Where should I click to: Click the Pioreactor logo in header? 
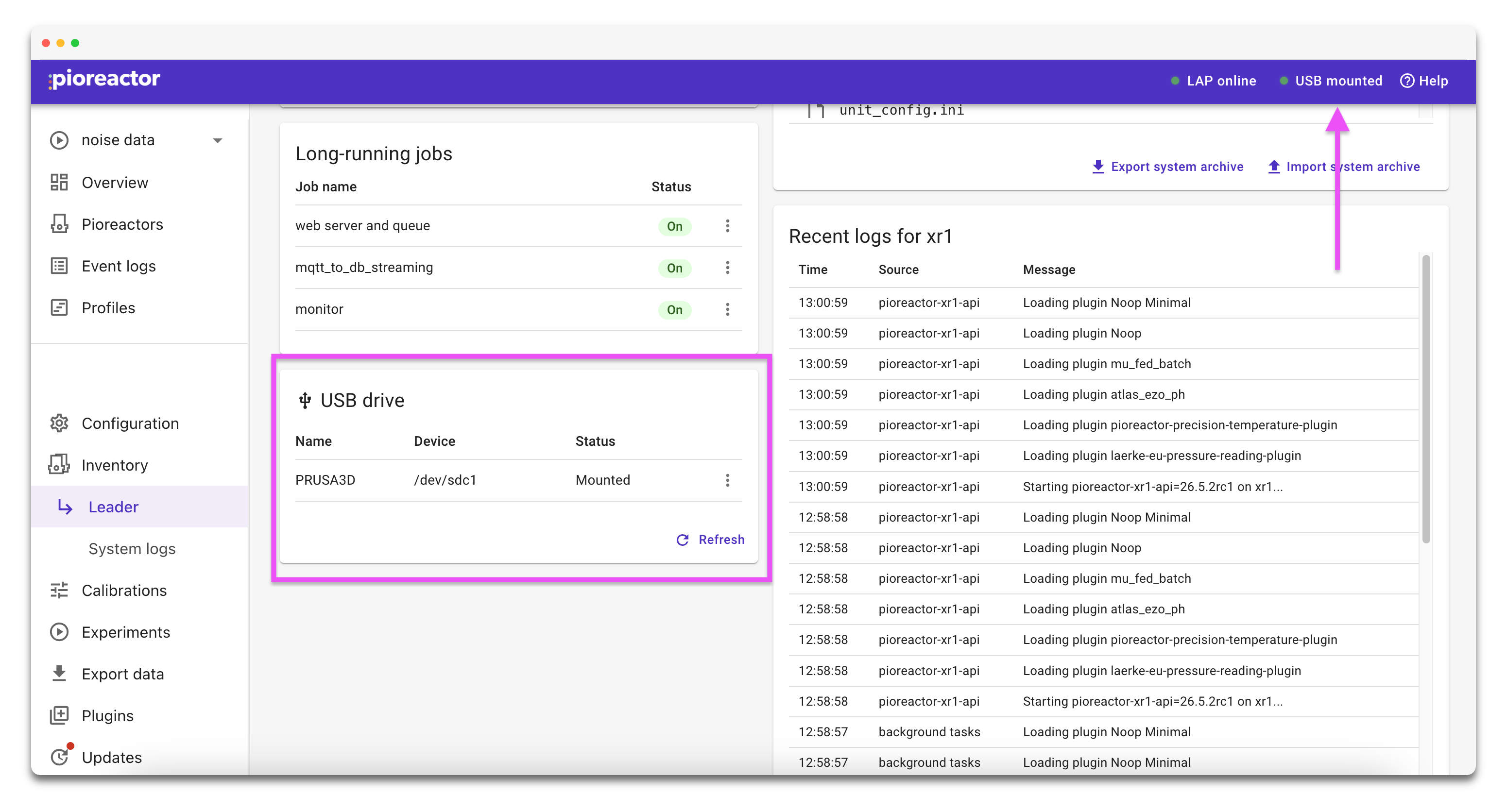[x=104, y=79]
